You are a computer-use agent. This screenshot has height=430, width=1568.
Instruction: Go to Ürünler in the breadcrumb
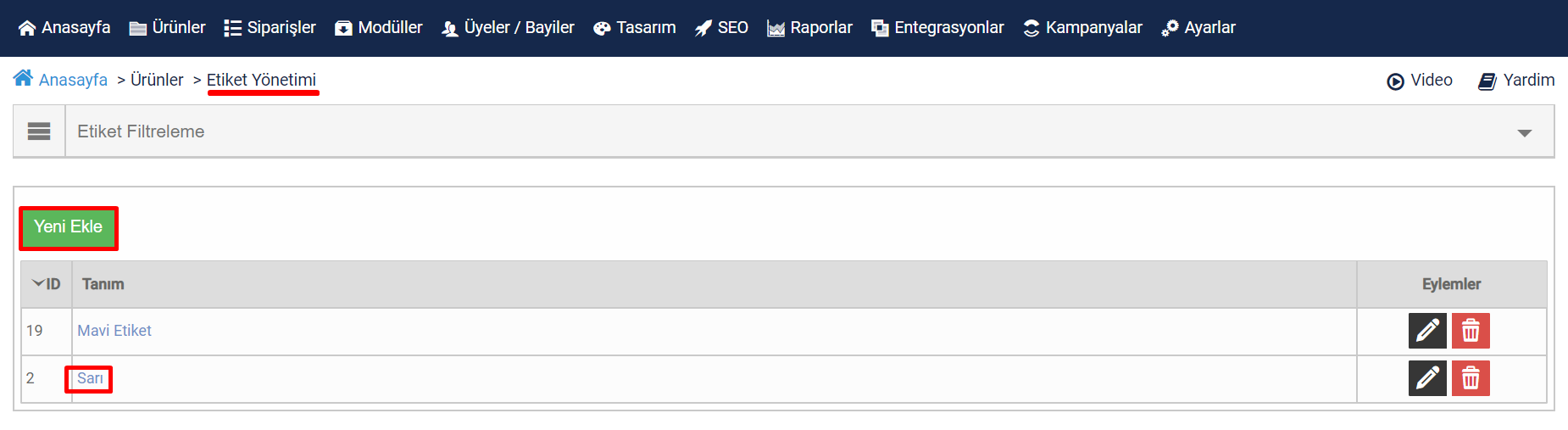pos(157,80)
